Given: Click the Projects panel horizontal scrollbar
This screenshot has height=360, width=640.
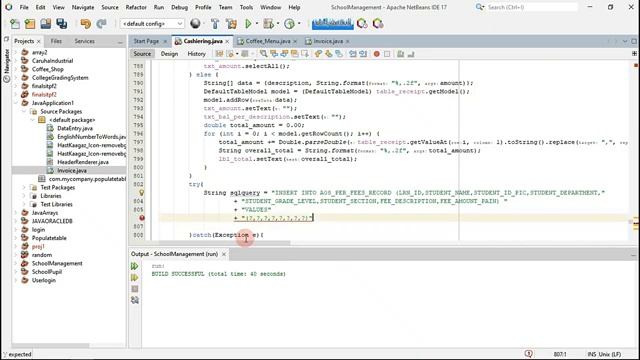Looking at the screenshot, I should tap(51, 345).
